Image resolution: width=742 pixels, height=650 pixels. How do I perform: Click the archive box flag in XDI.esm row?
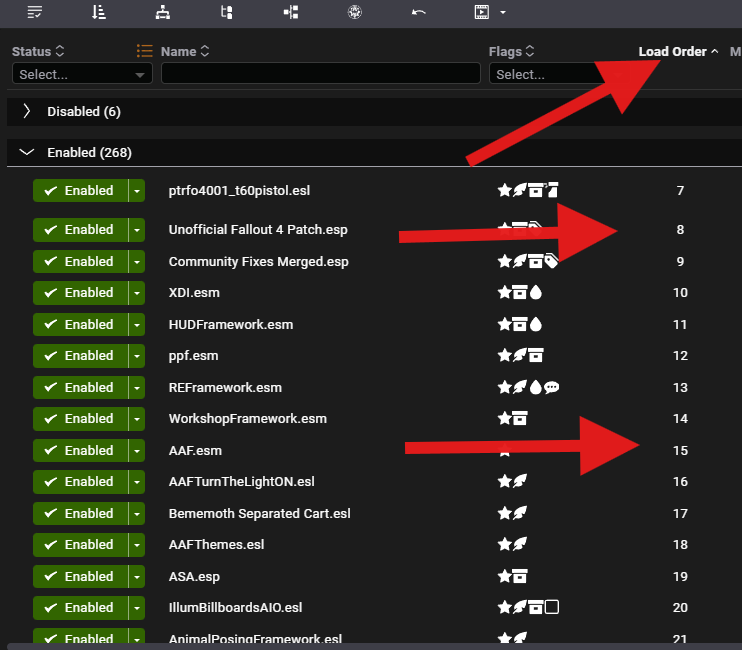pos(520,292)
